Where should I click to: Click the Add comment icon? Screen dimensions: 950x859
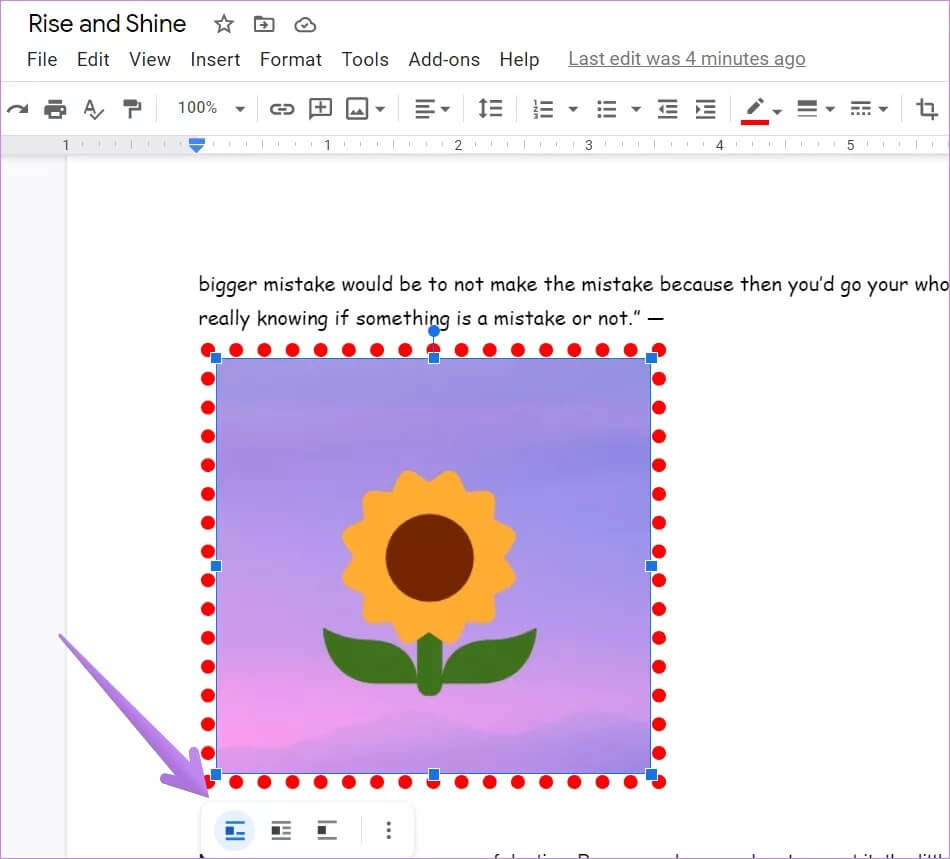pos(320,109)
